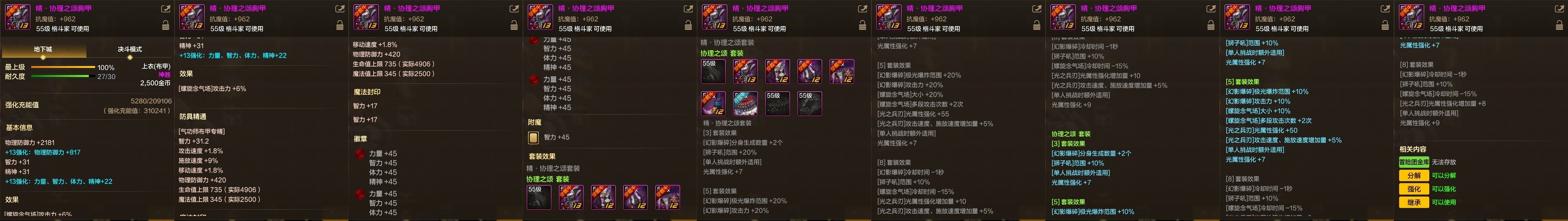
Task: Switch to the 决斗模式 tab
Action: click(x=129, y=49)
